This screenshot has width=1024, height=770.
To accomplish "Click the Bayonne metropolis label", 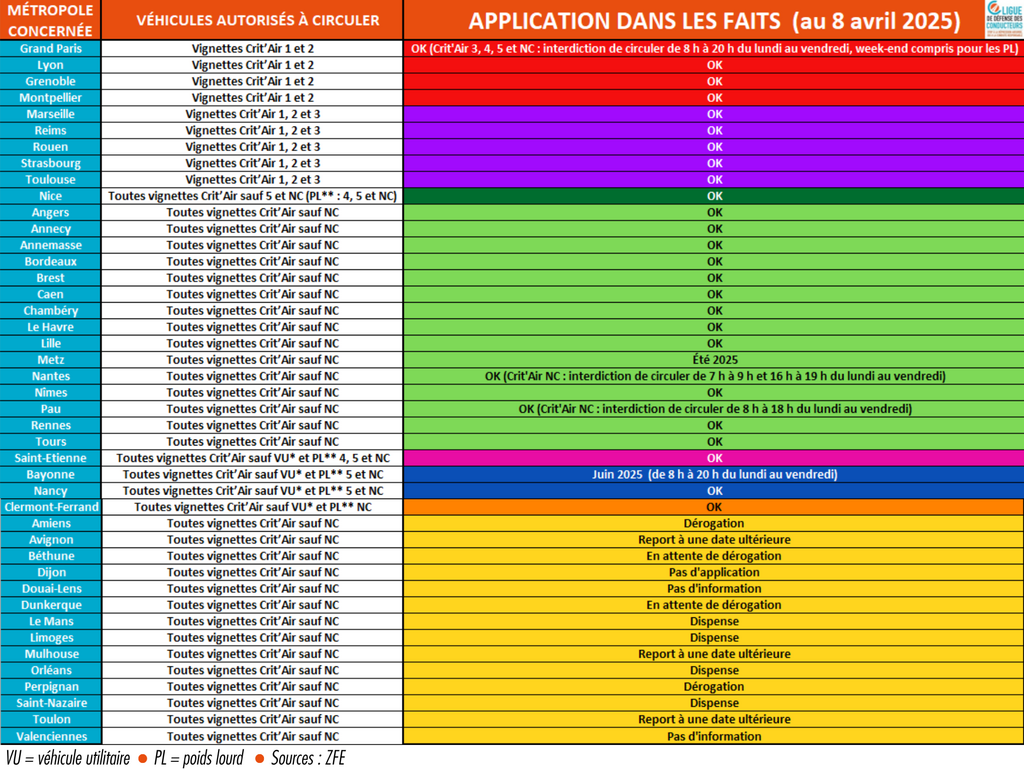I will click(x=50, y=474).
